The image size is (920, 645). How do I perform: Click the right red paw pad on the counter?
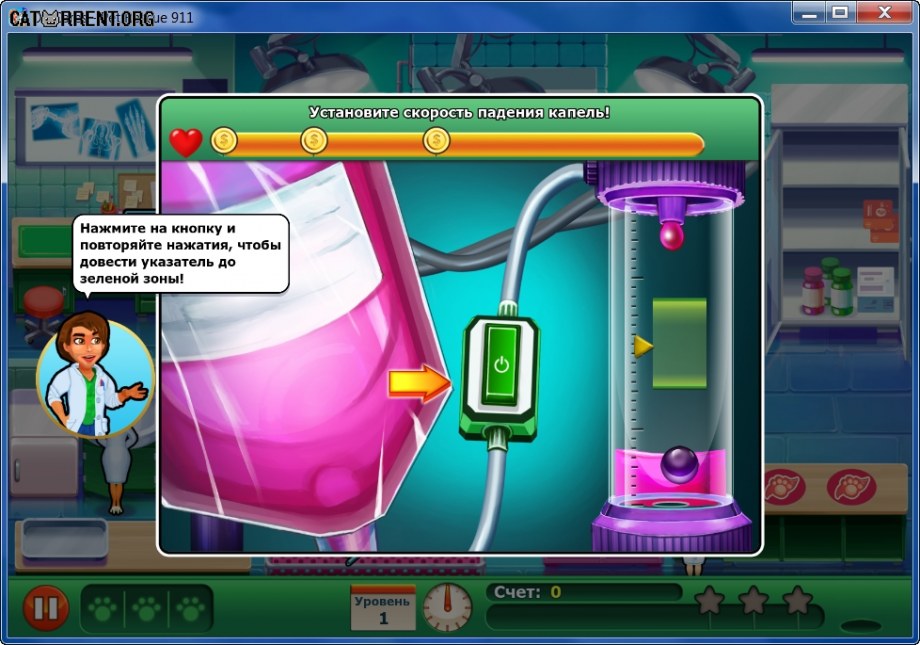tap(851, 487)
